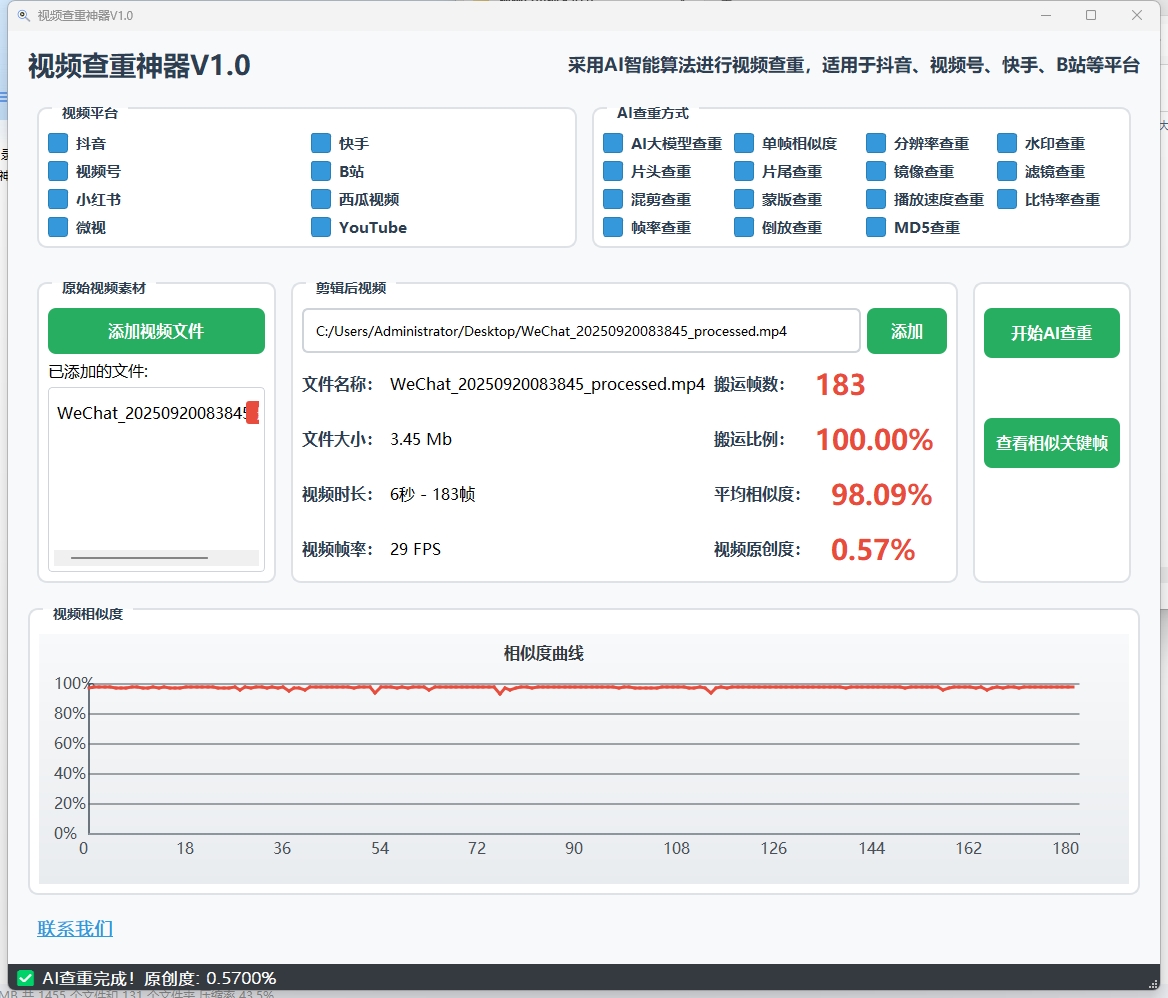Check the B站 platform option
1168x998 pixels.
pos(321,171)
